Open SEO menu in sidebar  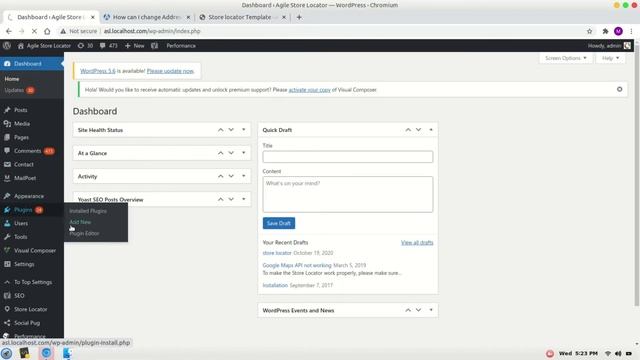coord(19,296)
